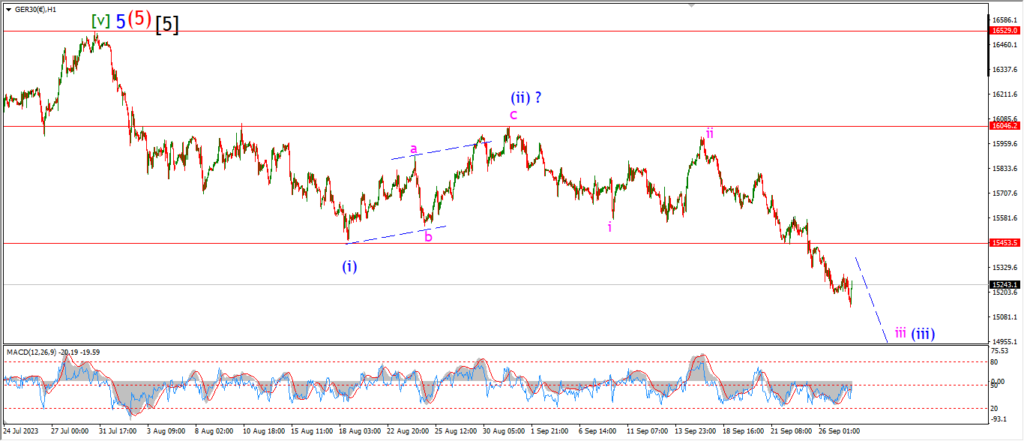Click the blue (iii) projected wave label
The height and width of the screenshot is (441, 1024).
(x=923, y=333)
